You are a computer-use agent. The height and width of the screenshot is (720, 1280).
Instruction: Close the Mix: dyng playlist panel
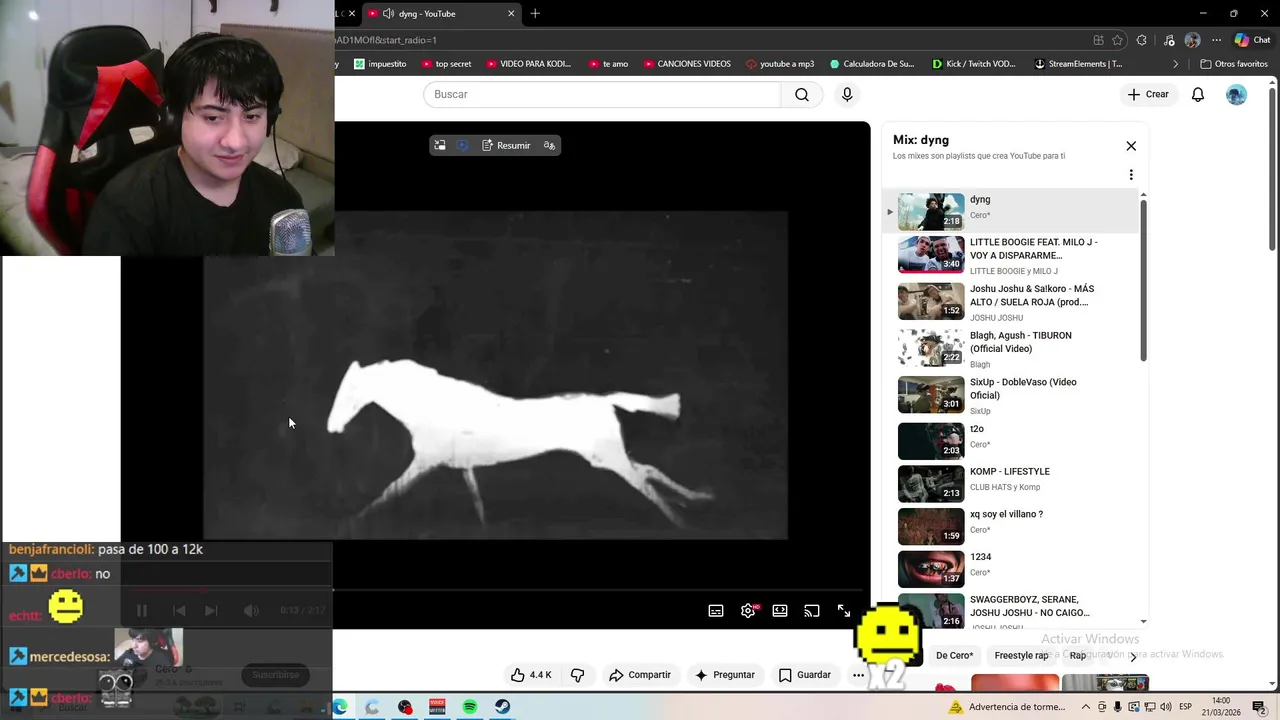tap(1131, 146)
